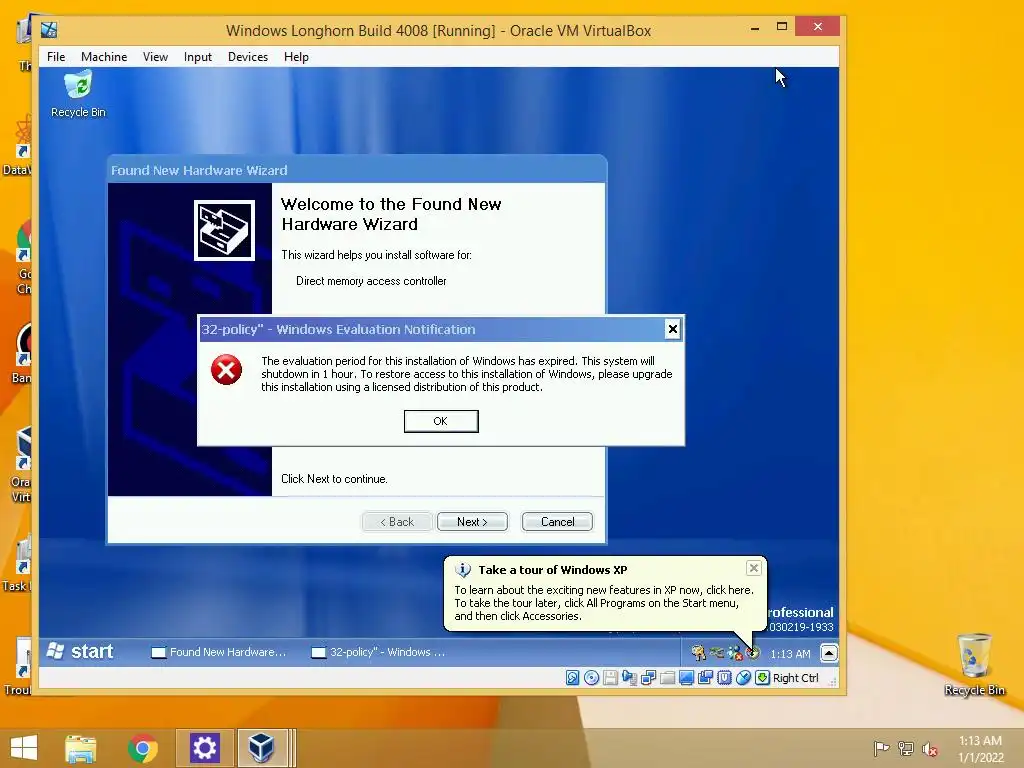Click host taskbar clock and date

[980, 748]
